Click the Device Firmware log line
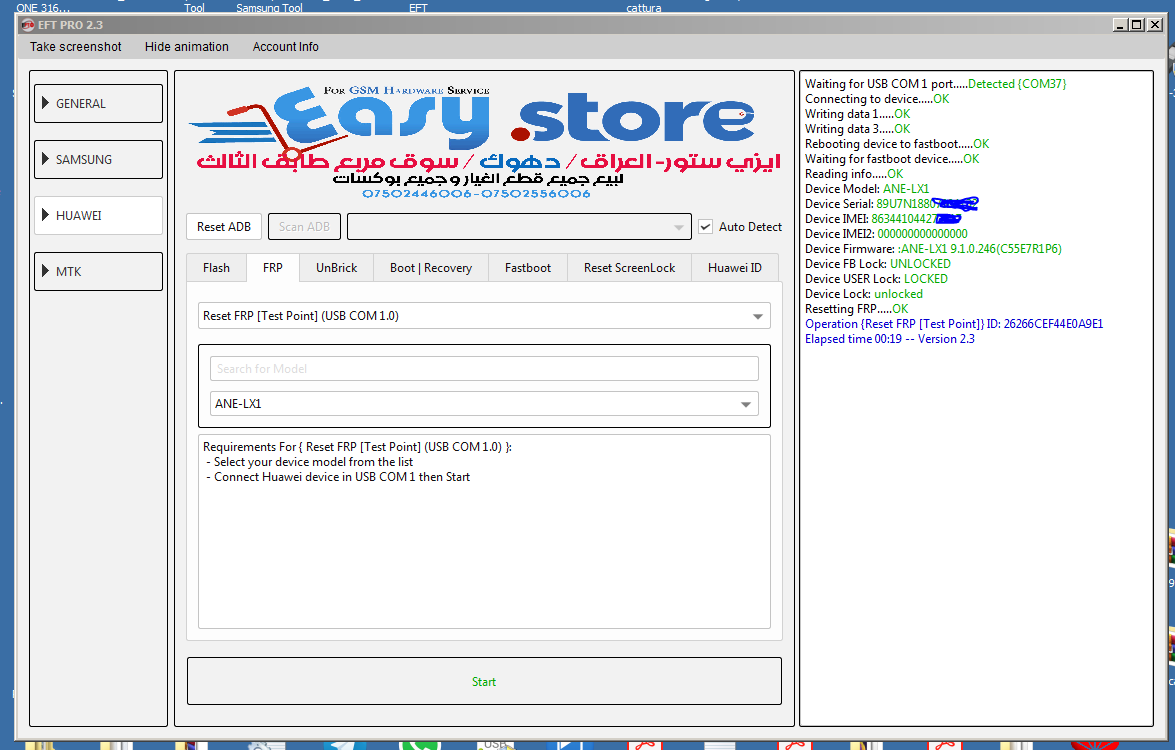The height and width of the screenshot is (750, 1175). [933, 249]
